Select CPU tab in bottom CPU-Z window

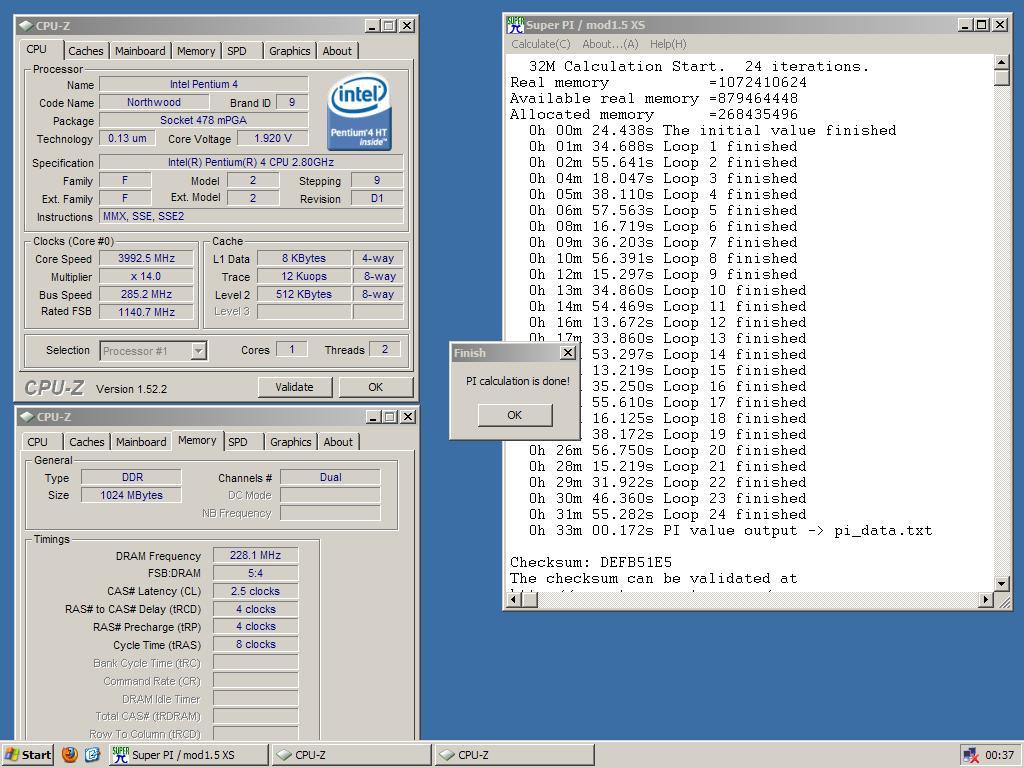[38, 442]
